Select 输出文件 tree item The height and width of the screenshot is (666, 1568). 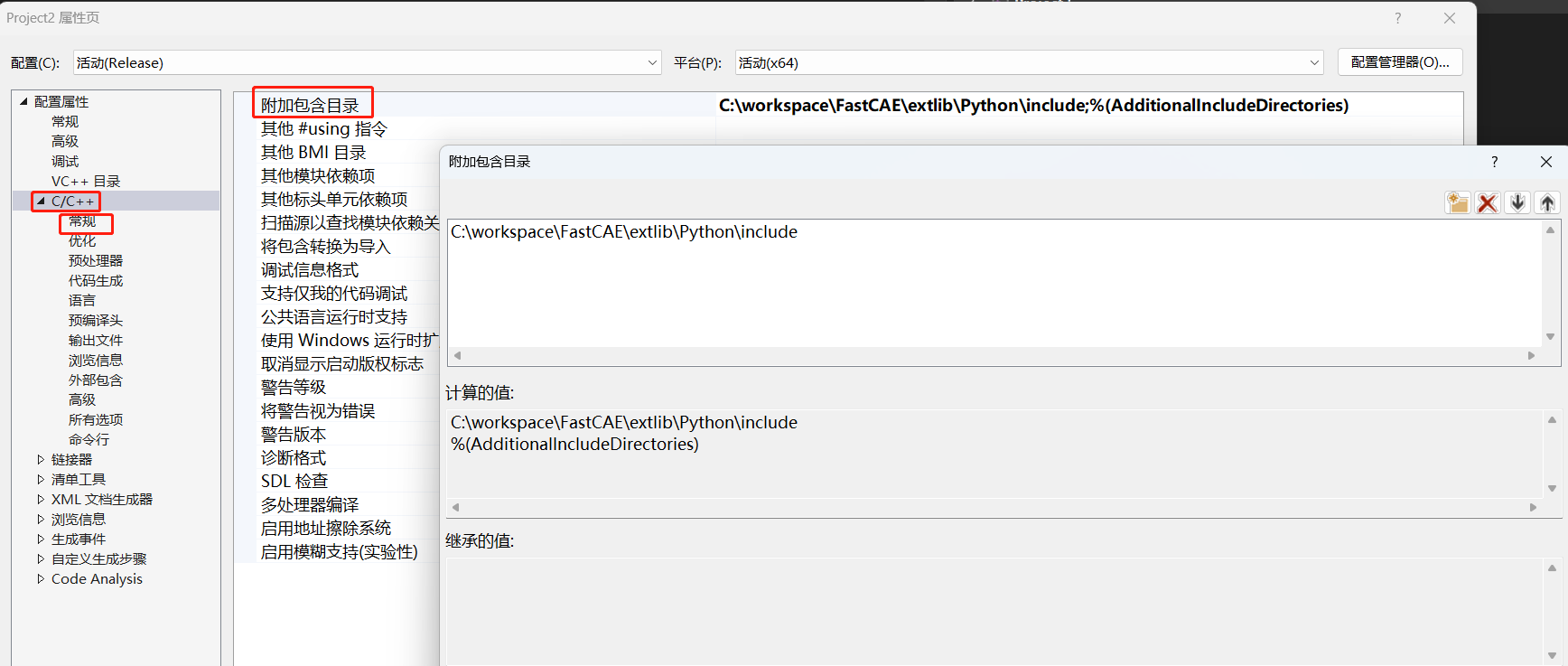pyautogui.click(x=96, y=340)
